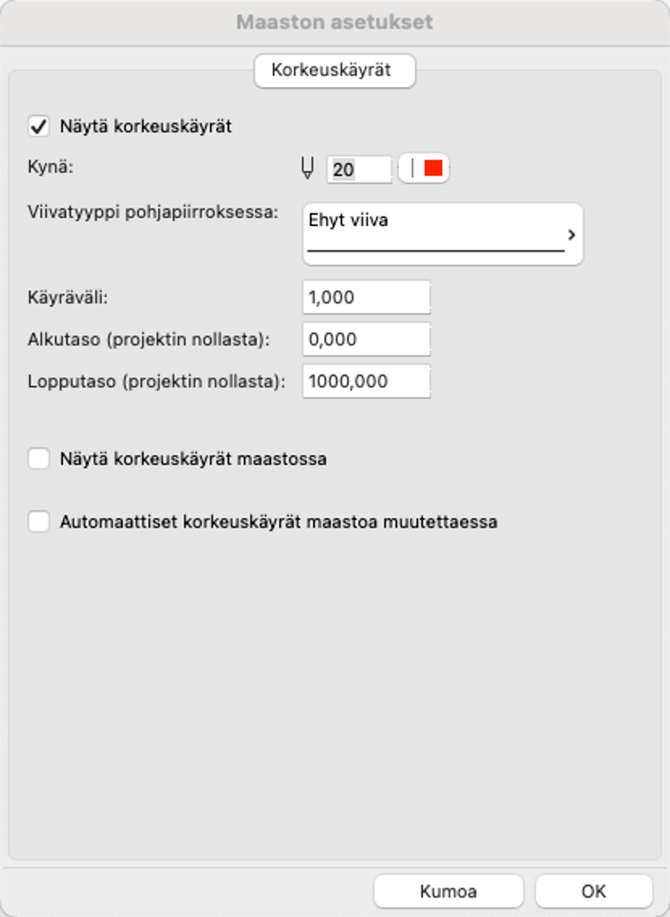The height and width of the screenshot is (917, 670).
Task: Click the pen number field showing 20
Action: point(358,169)
